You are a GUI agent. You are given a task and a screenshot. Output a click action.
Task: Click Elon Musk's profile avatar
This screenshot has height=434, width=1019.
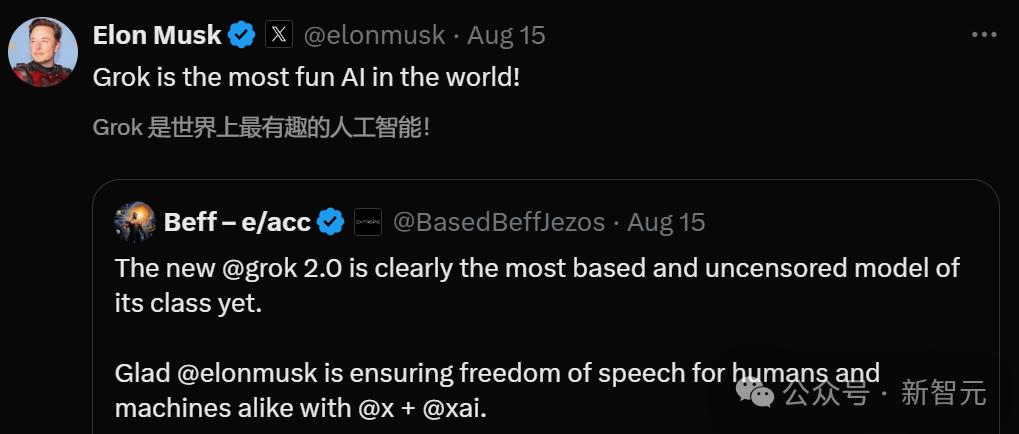[43, 51]
